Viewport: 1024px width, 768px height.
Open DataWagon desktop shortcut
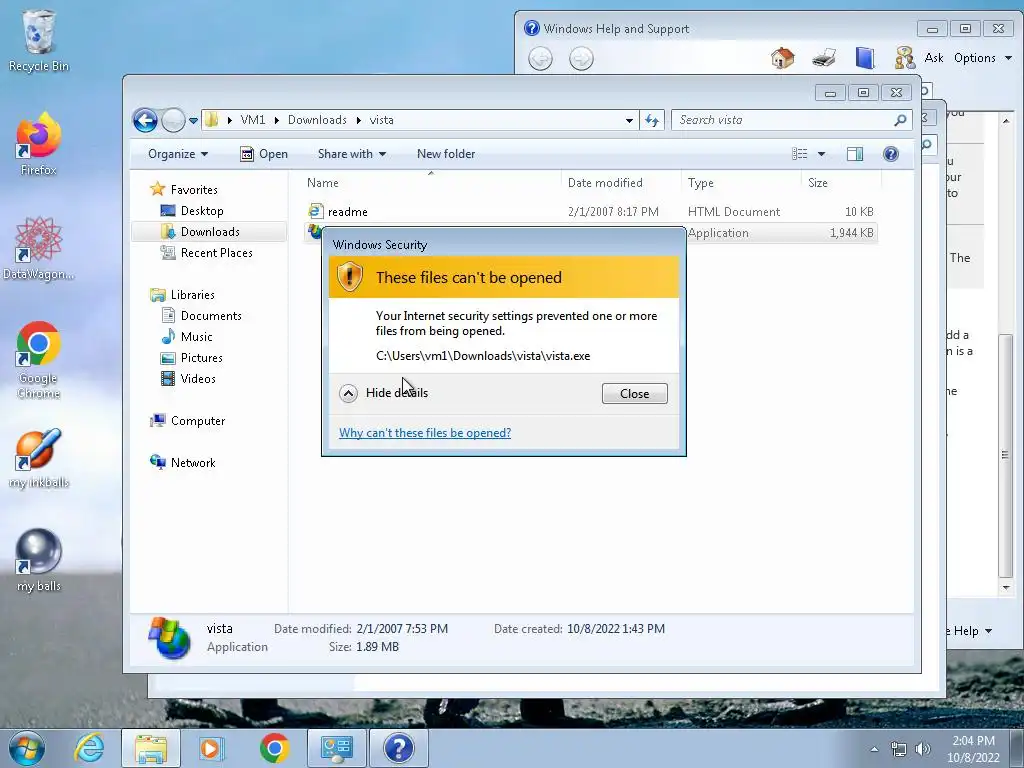[38, 248]
